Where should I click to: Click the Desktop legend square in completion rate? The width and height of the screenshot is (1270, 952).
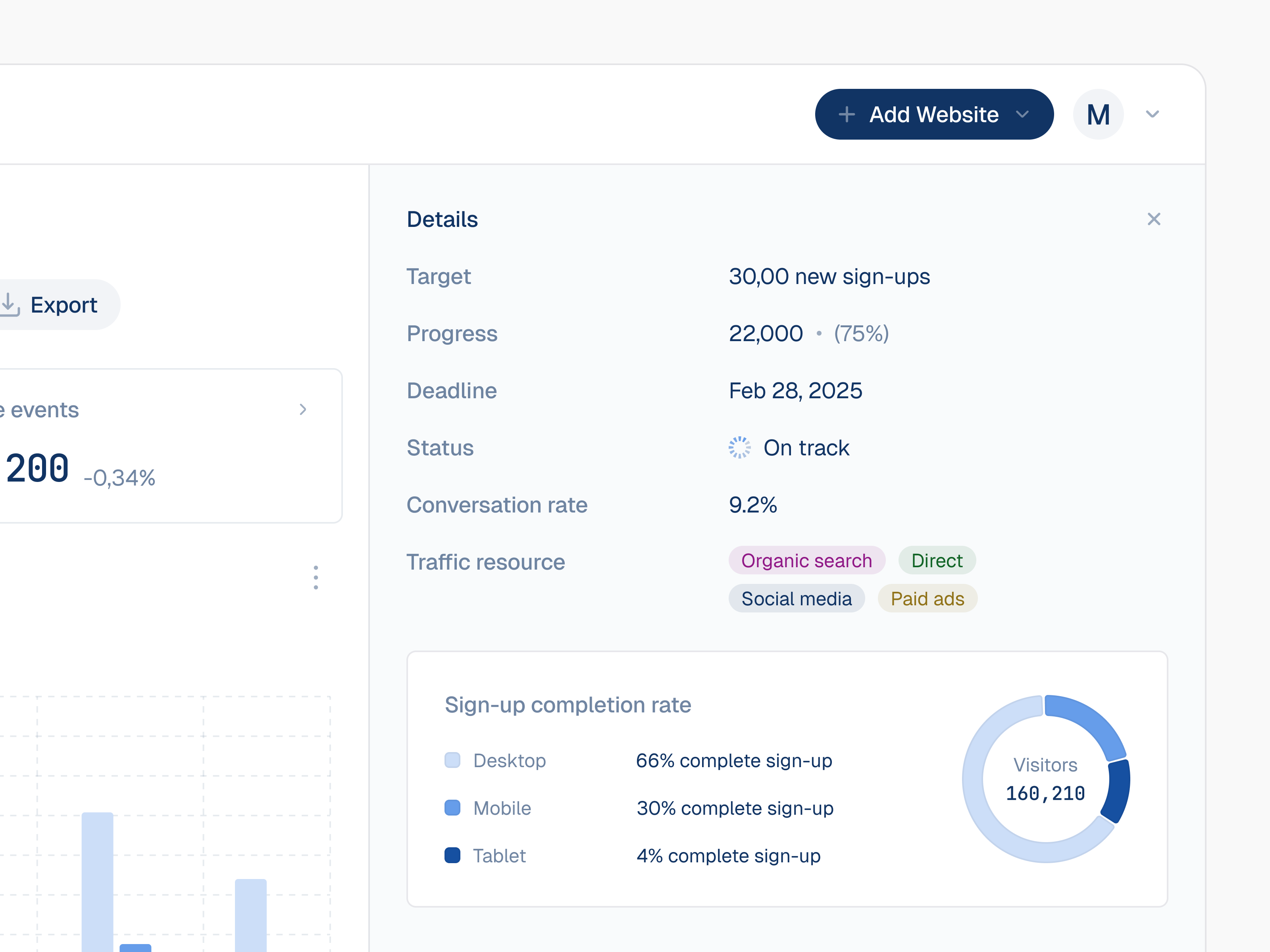pyautogui.click(x=452, y=760)
